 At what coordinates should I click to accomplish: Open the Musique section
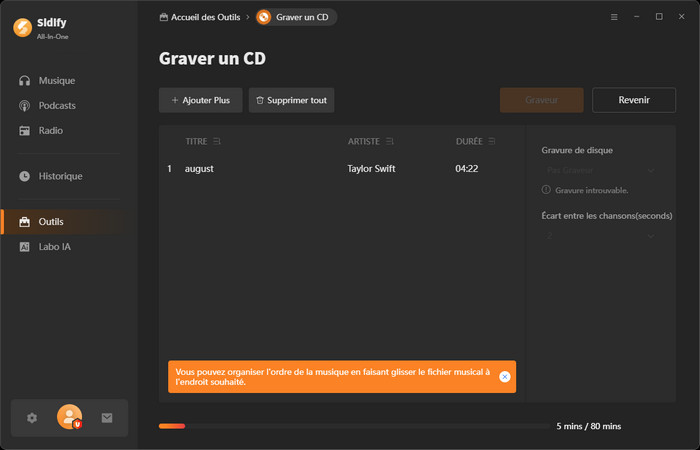click(56, 80)
